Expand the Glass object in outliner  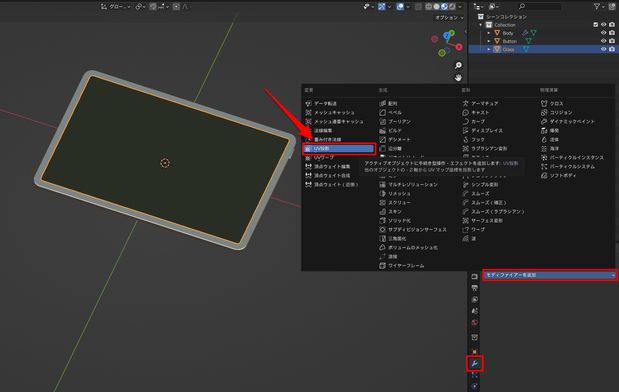coord(489,49)
